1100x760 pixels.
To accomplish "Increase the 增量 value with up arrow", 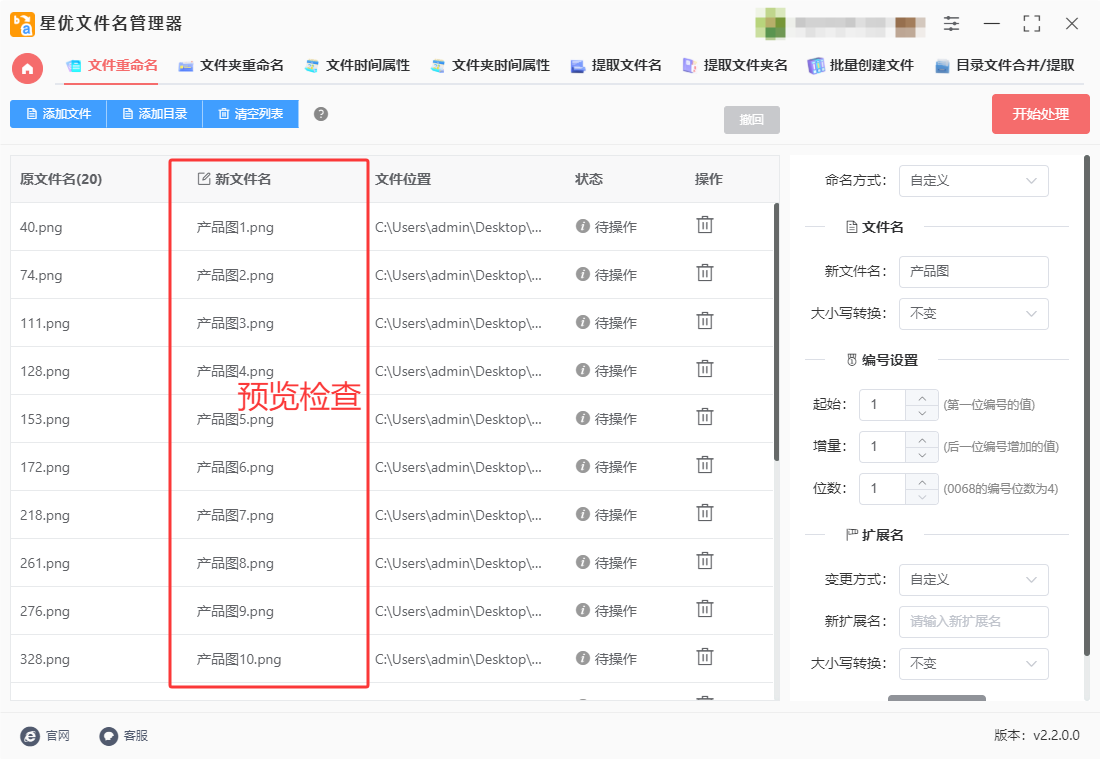I will [x=922, y=439].
